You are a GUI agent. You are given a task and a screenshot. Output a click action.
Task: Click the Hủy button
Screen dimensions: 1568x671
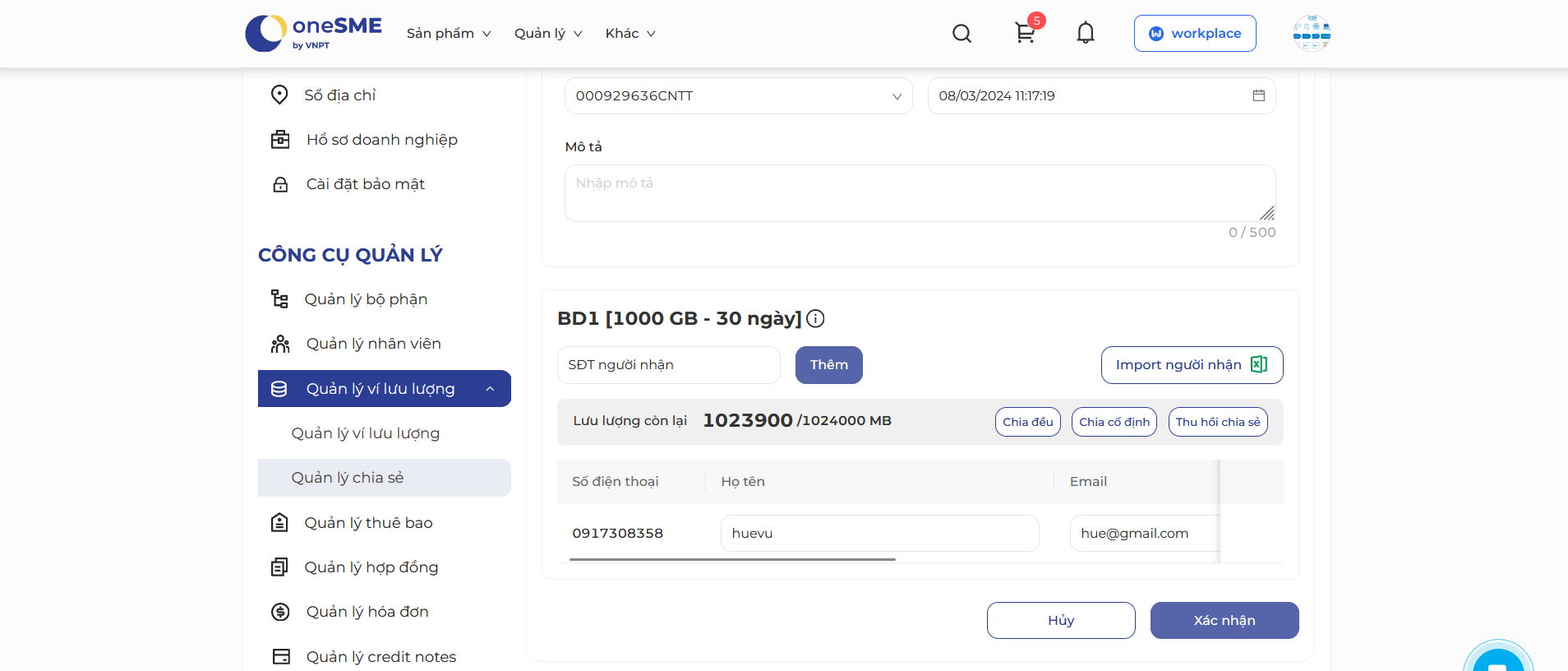click(x=1061, y=620)
